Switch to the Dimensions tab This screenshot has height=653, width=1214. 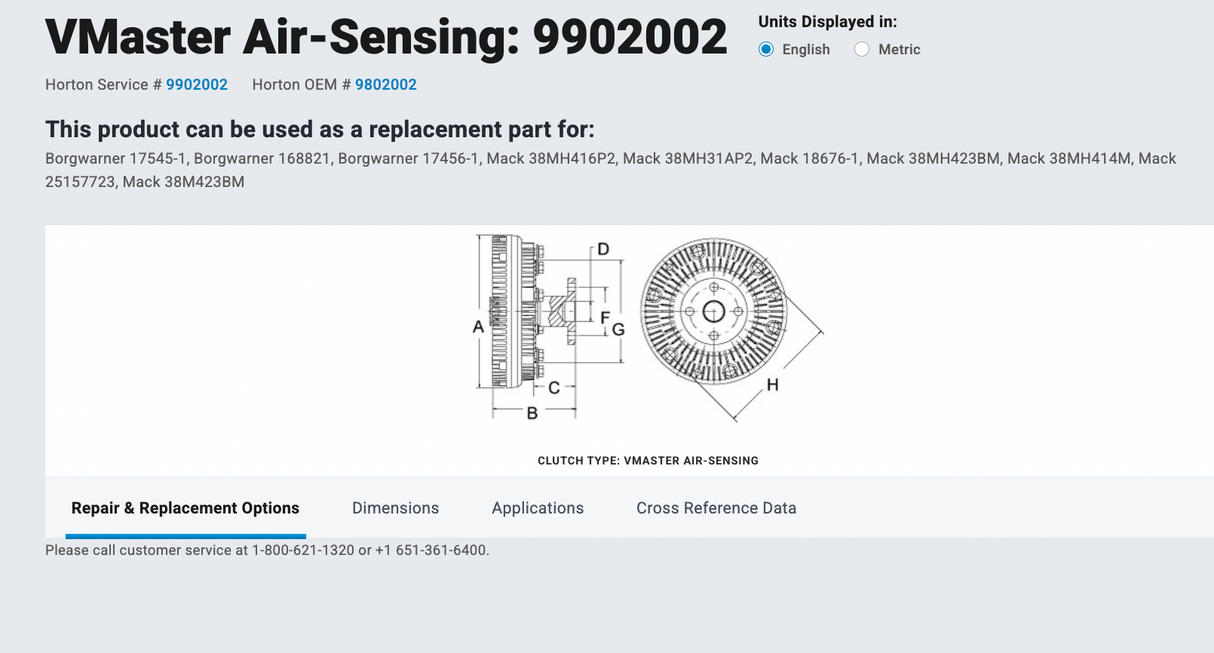point(395,508)
